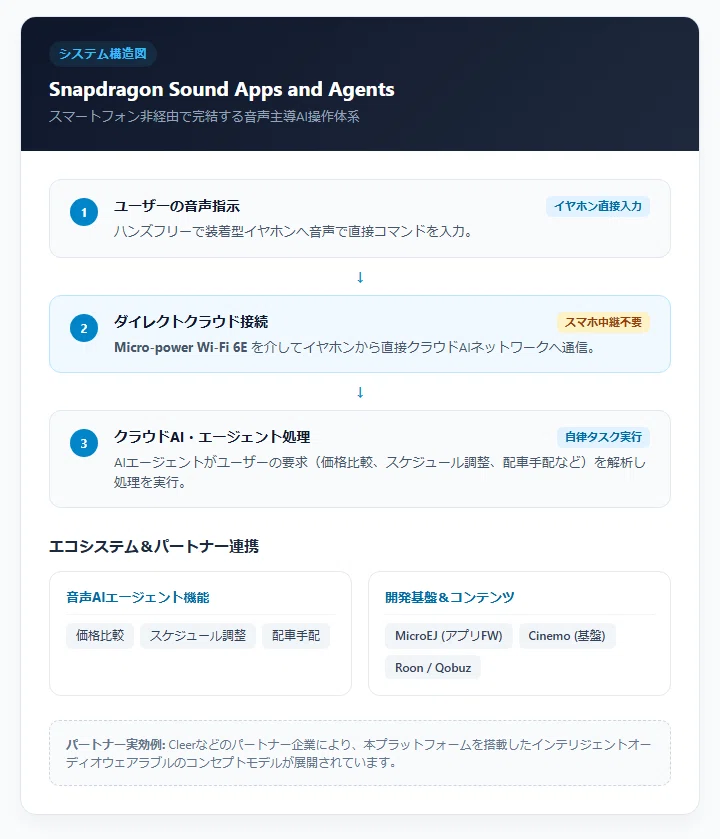Click the 配車手配 chip
Viewport: 720px width, 839px height.
pyautogui.click(x=296, y=636)
